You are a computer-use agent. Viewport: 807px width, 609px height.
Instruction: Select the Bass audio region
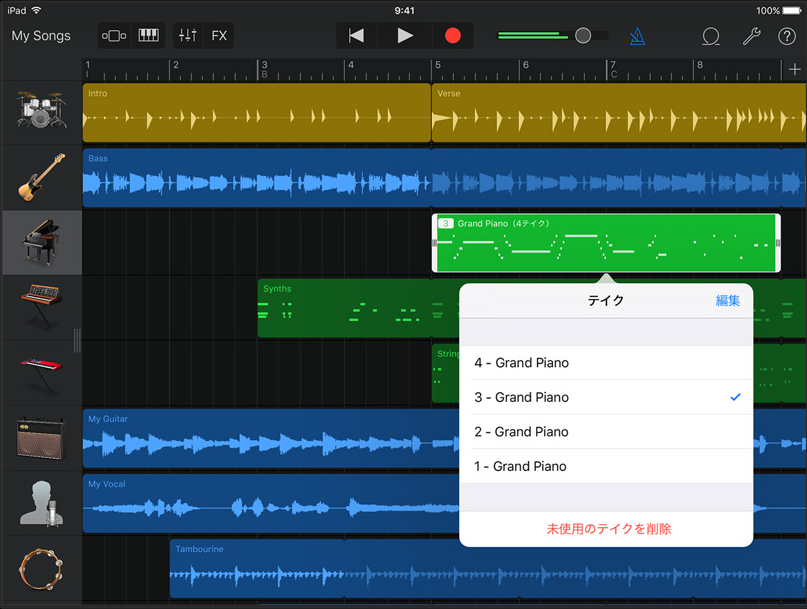click(x=445, y=178)
